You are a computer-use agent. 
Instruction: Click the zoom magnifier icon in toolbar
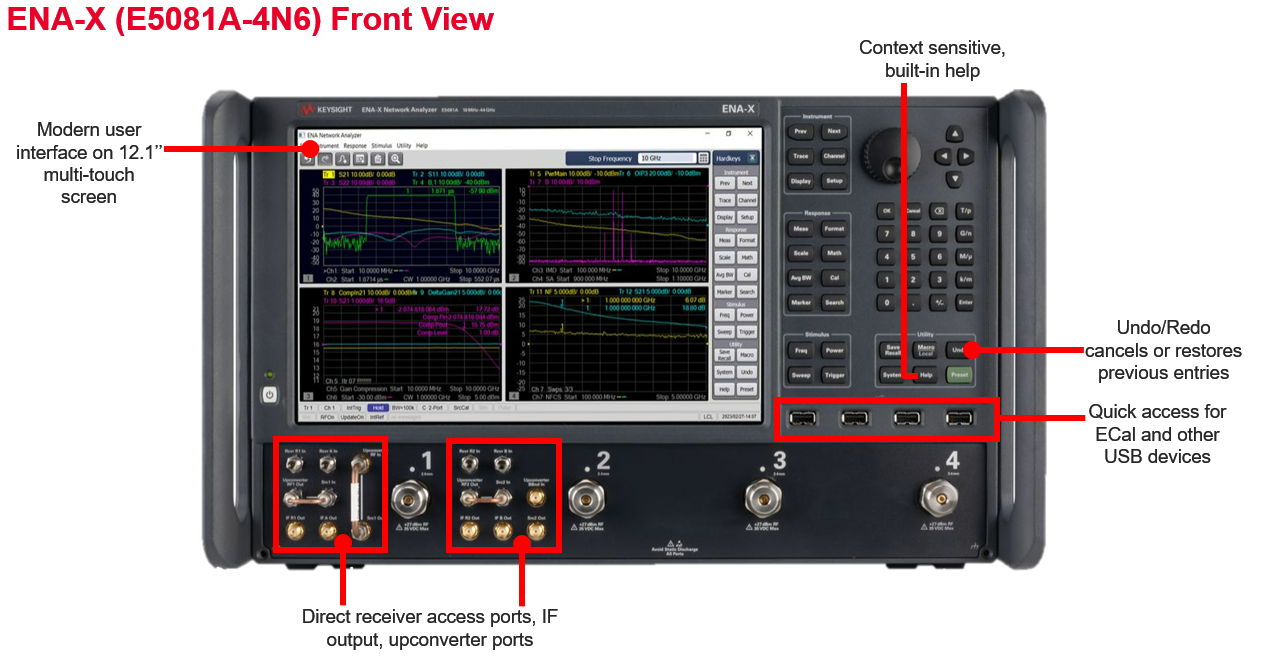point(396,158)
